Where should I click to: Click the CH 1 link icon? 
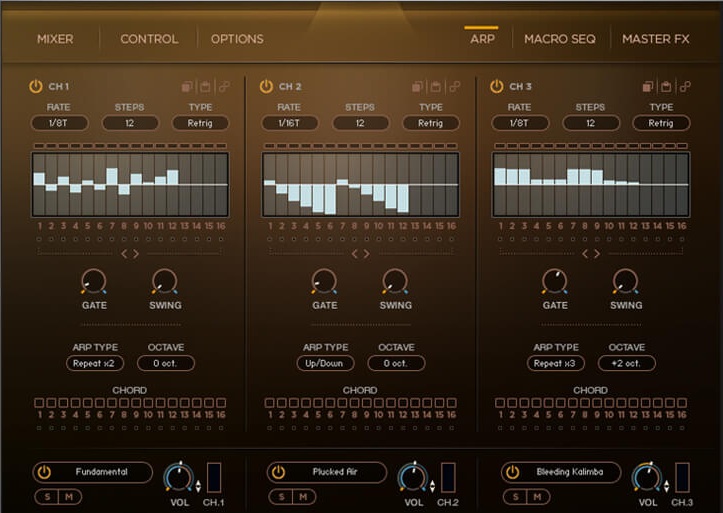[x=224, y=87]
